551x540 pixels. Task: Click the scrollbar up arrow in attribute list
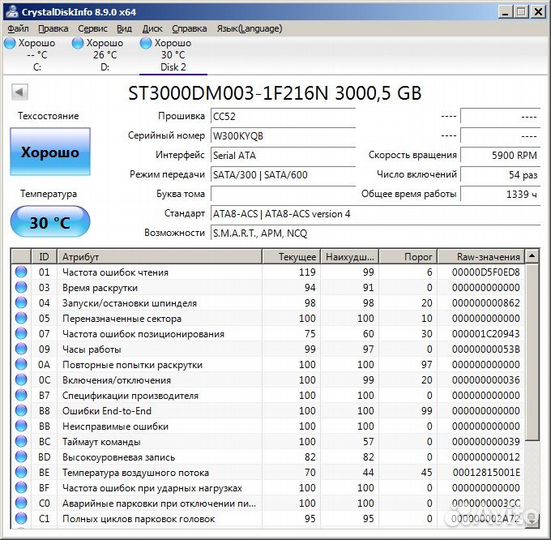click(532, 256)
